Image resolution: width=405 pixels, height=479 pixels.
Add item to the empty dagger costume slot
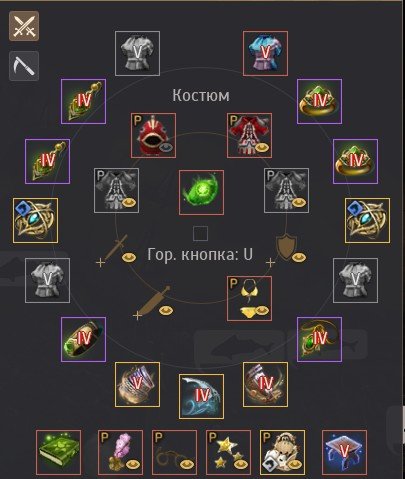point(137,315)
